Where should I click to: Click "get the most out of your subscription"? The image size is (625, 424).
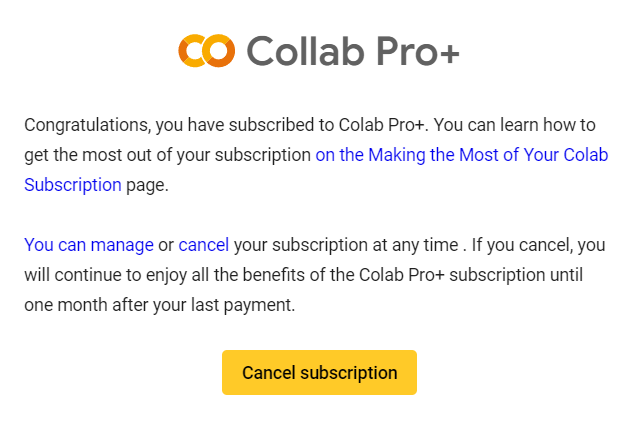(167, 155)
